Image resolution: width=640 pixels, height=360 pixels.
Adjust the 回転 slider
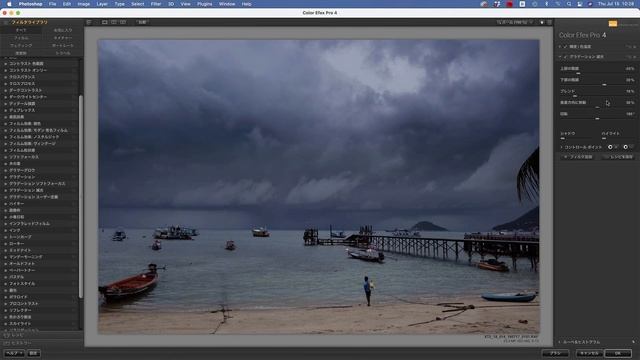597,119
